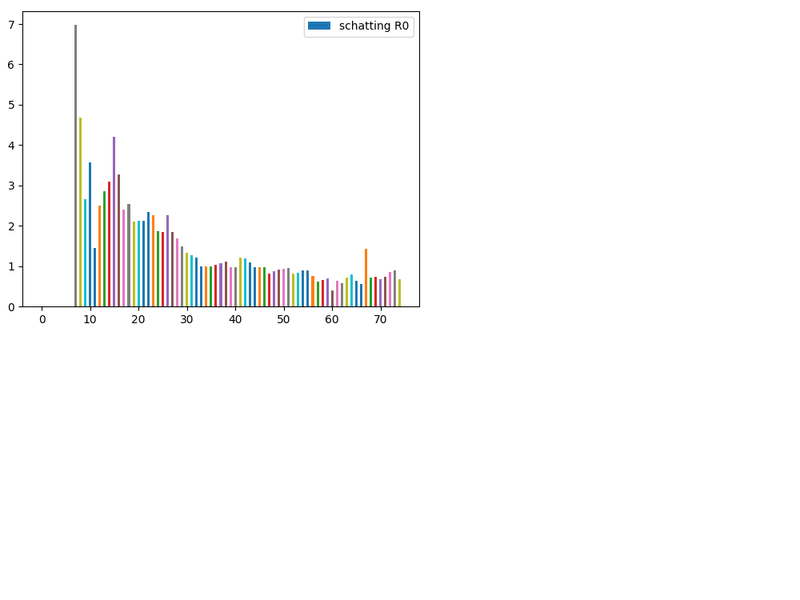The width and height of the screenshot is (800, 600).
Task: Click the yellow-green bar reaching about 4.7
Action: click(80, 212)
